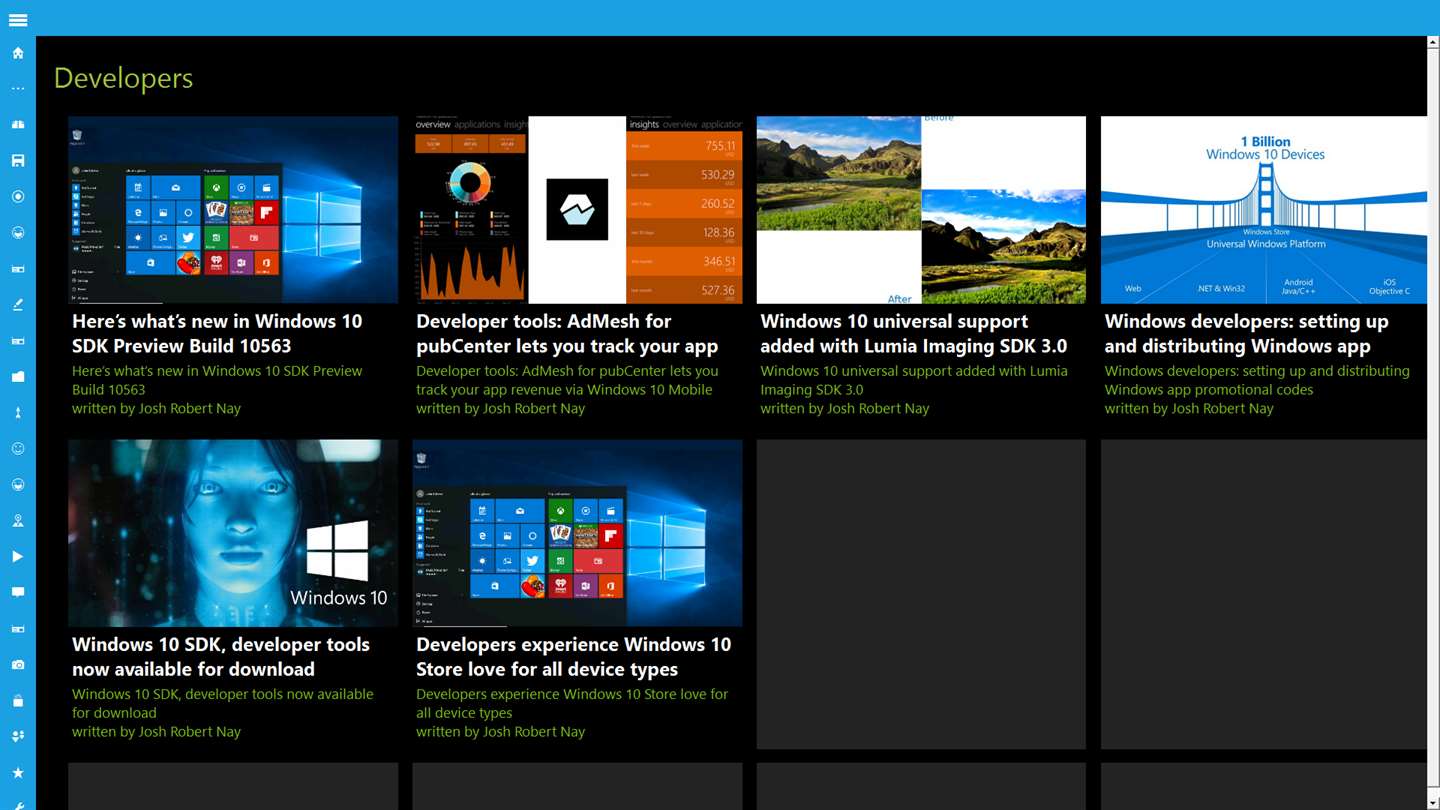
Task: Click the floppy disk icon in sidebar
Action: point(18,161)
